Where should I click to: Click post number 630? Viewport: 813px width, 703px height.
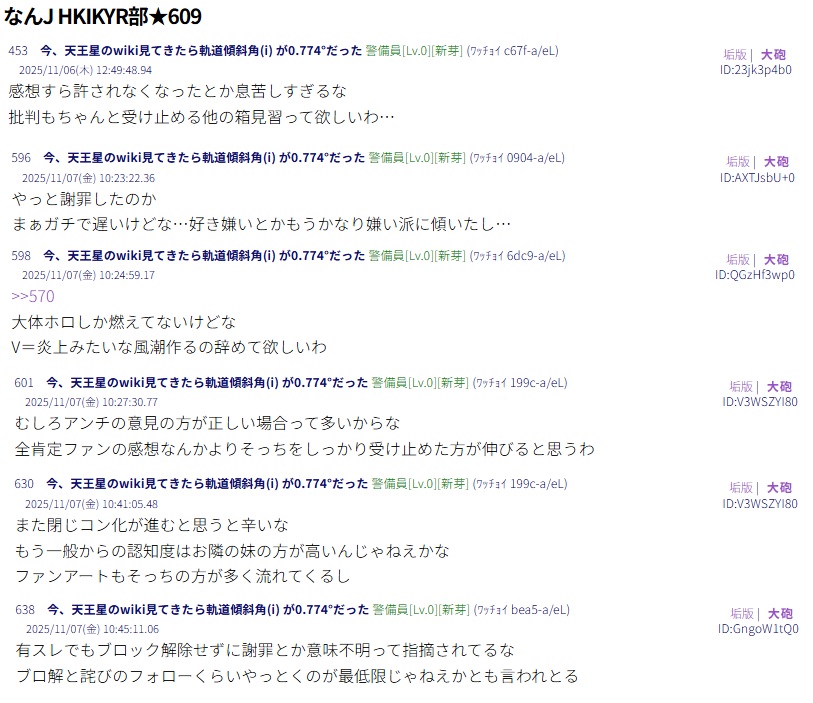click(x=24, y=484)
